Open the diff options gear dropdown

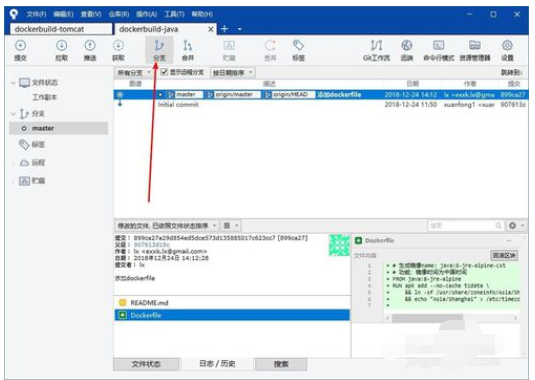click(516, 225)
